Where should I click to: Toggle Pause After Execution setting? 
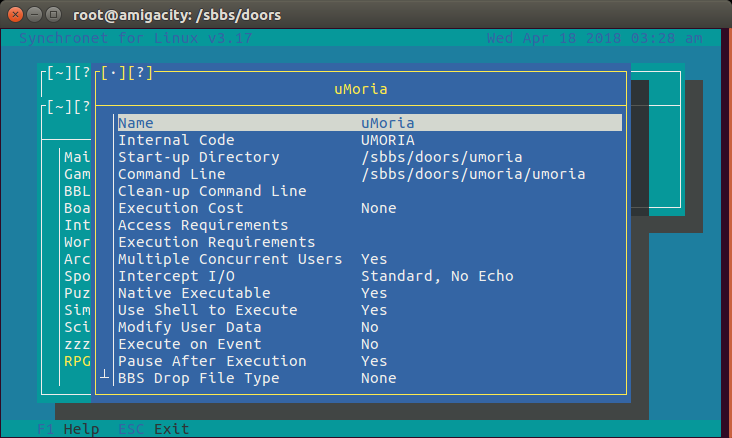tap(212, 361)
